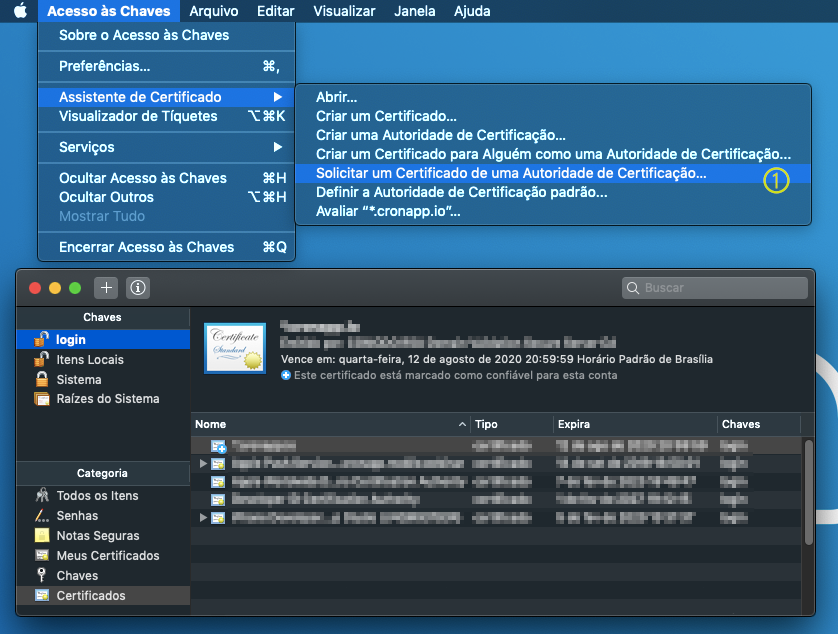This screenshot has height=634, width=838.
Task: Sort the list by Tipo column
Action: click(x=512, y=424)
